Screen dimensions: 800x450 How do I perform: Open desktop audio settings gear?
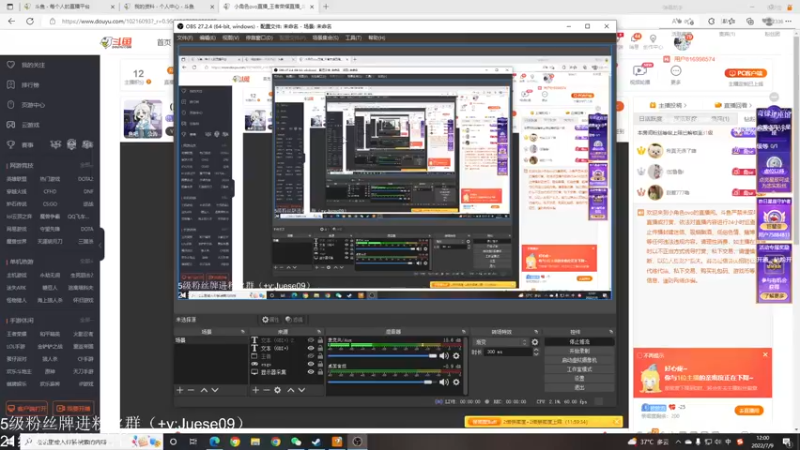pos(456,382)
